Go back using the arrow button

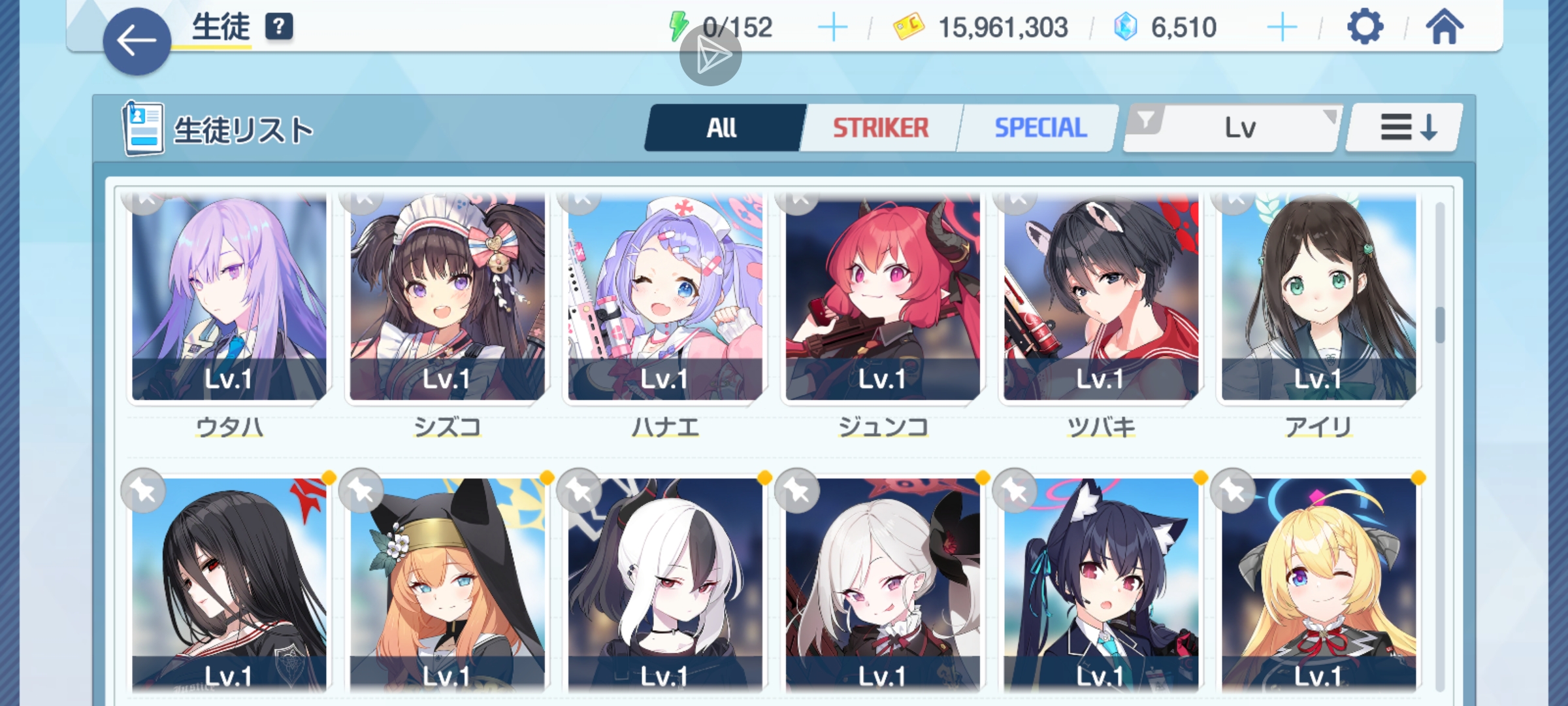click(137, 41)
